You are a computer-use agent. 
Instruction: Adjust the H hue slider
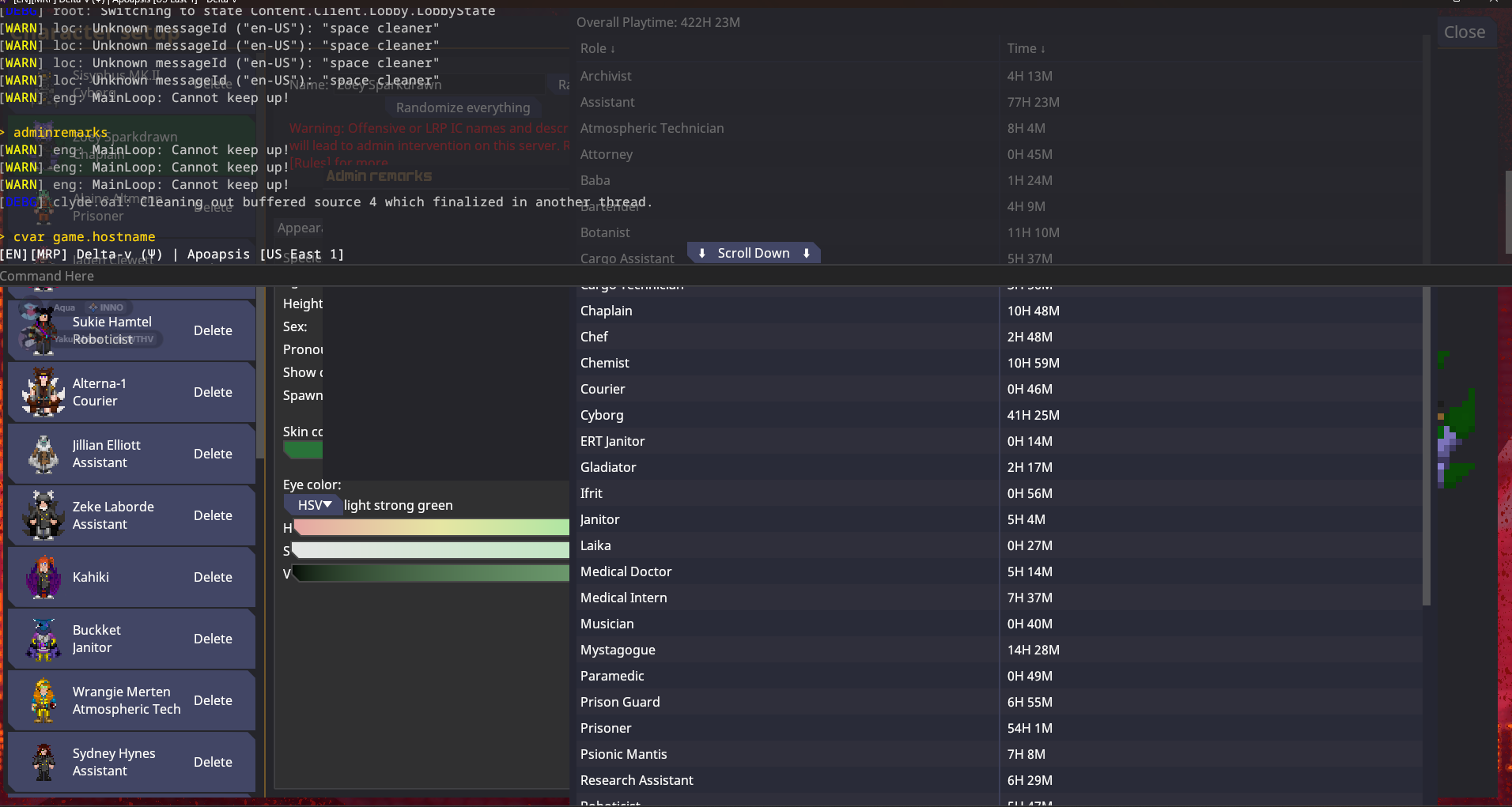coord(431,527)
